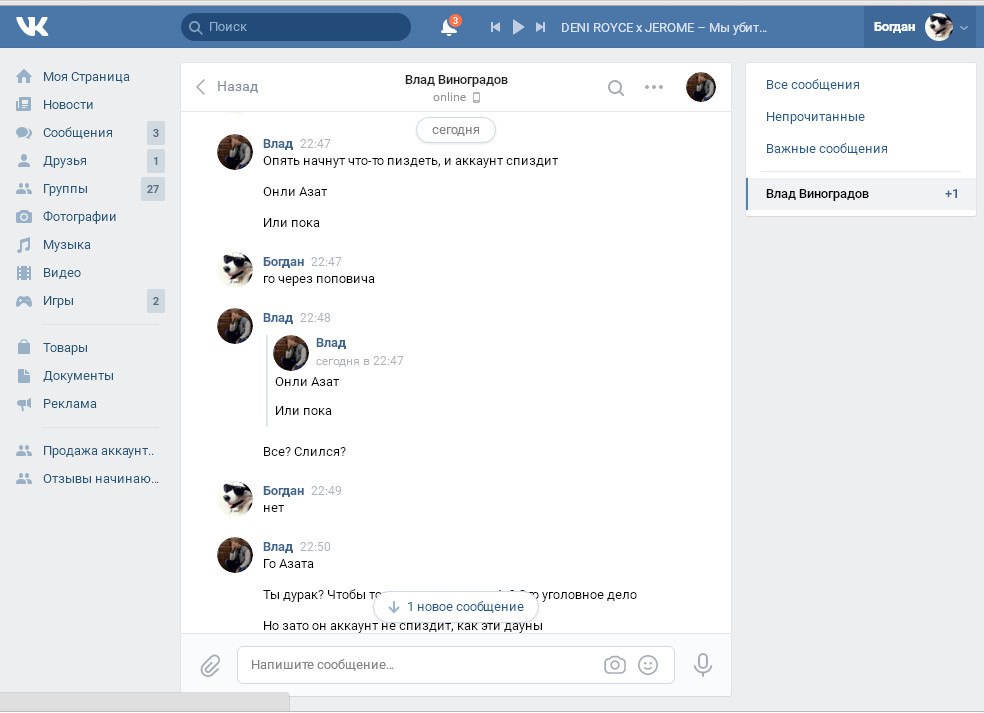
Task: Click the attach file paperclip icon
Action: (210, 665)
